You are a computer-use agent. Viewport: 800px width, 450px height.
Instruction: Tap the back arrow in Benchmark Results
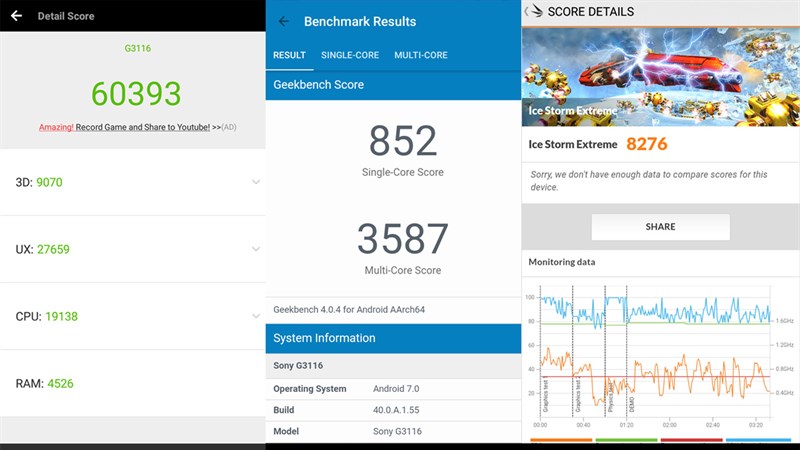[284, 21]
